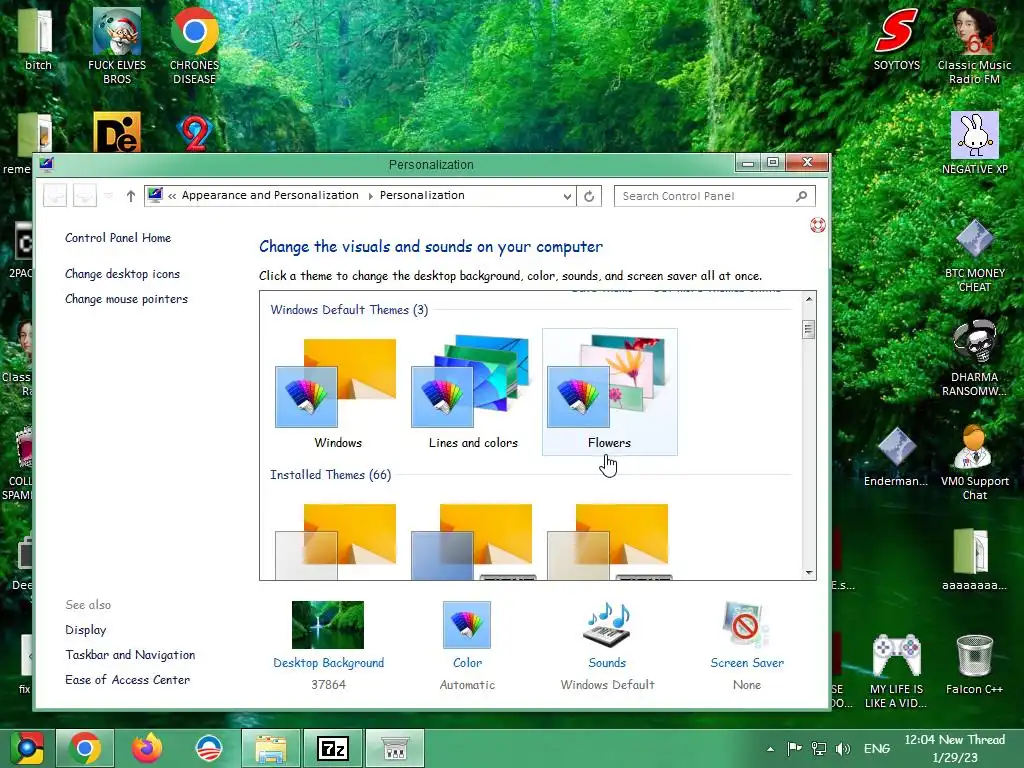Open the Color settings icon
This screenshot has height=768, width=1024.
coord(467,625)
